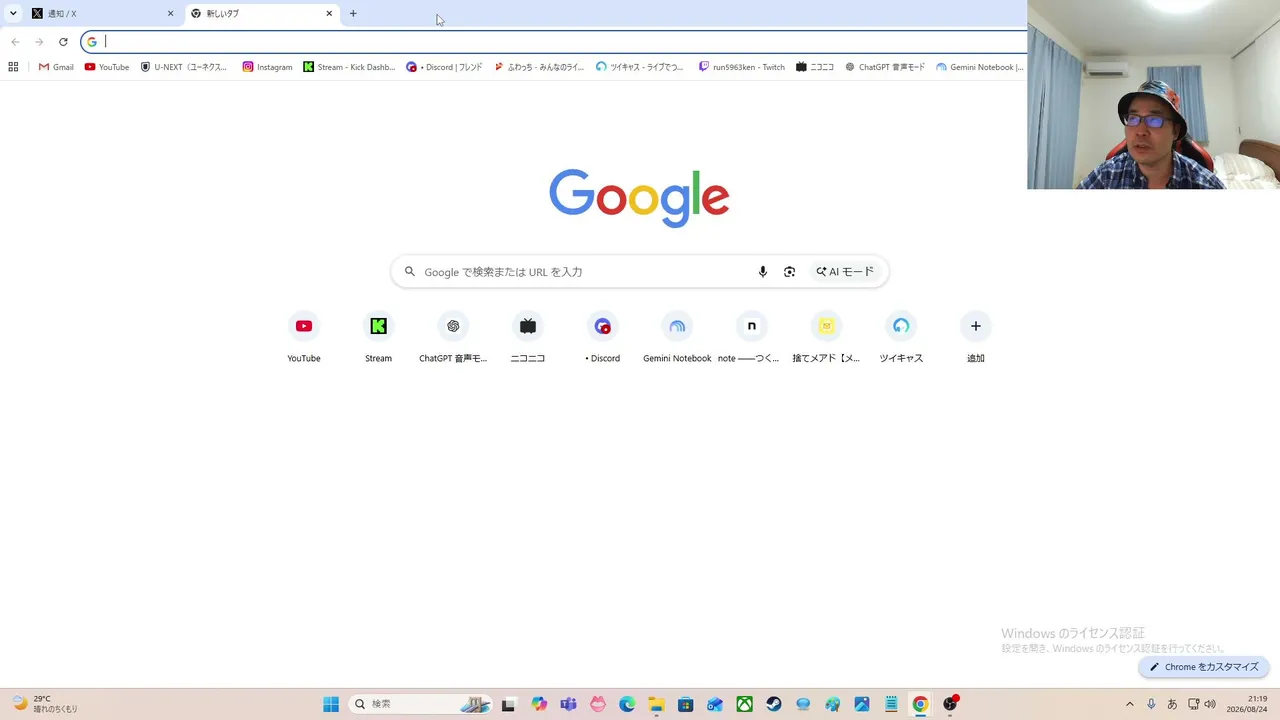Open the volume control in tray
This screenshot has height=720, width=1280.
tap(1210, 704)
